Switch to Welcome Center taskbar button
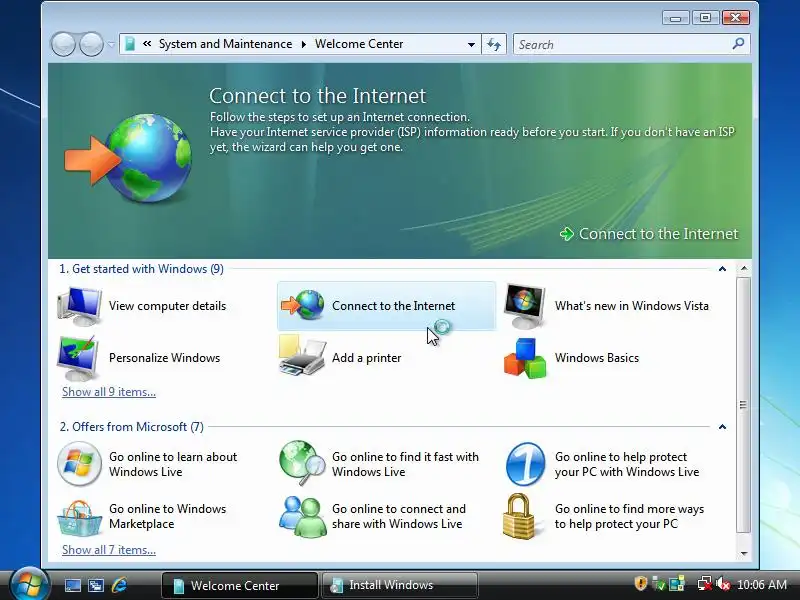Image resolution: width=800 pixels, height=600 pixels. (239, 585)
